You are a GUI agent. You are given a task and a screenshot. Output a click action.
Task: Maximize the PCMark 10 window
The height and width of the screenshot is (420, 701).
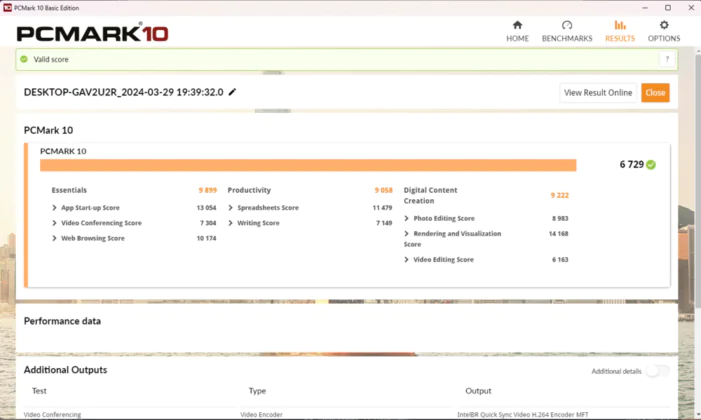[x=667, y=8]
